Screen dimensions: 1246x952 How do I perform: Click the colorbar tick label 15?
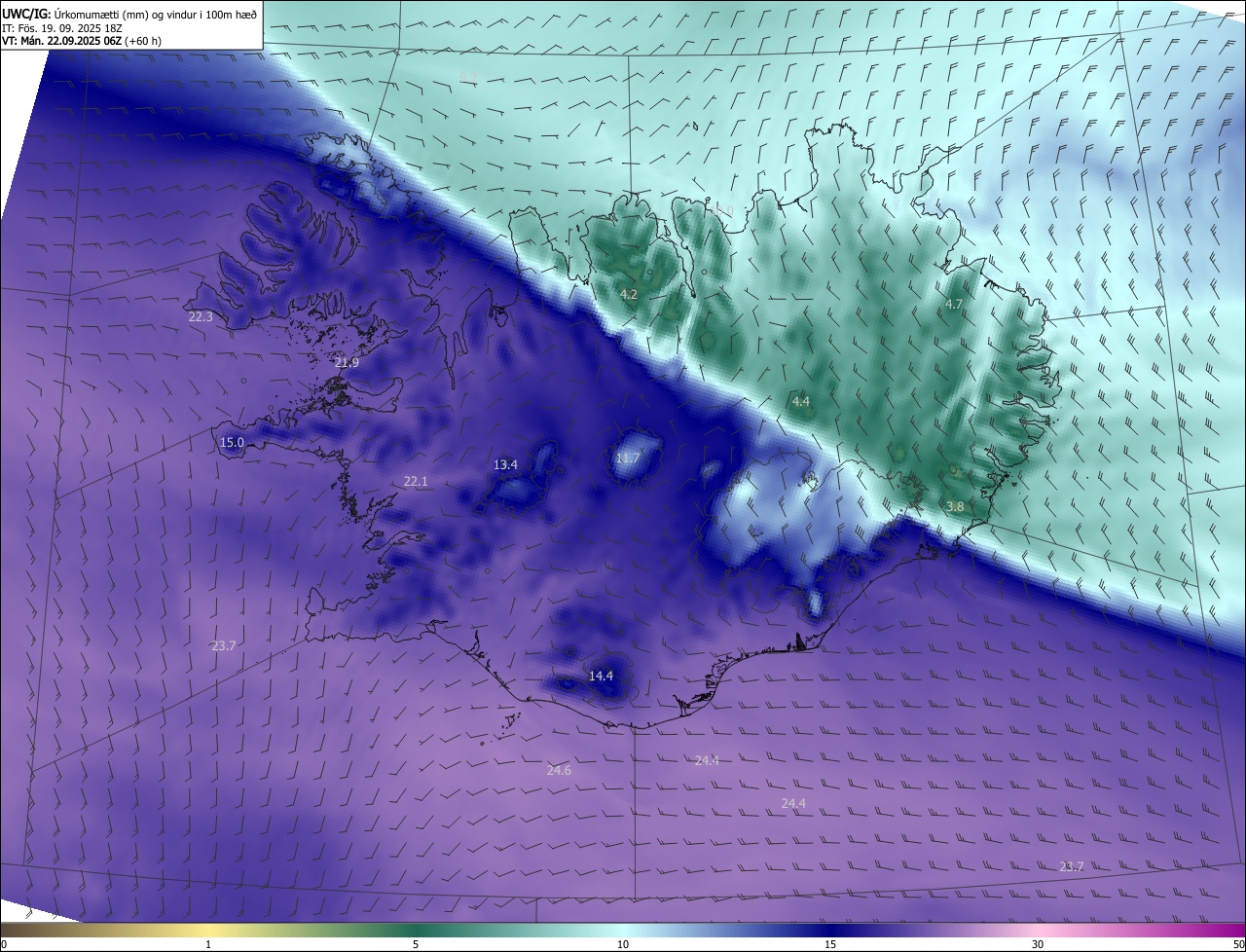tap(830, 944)
